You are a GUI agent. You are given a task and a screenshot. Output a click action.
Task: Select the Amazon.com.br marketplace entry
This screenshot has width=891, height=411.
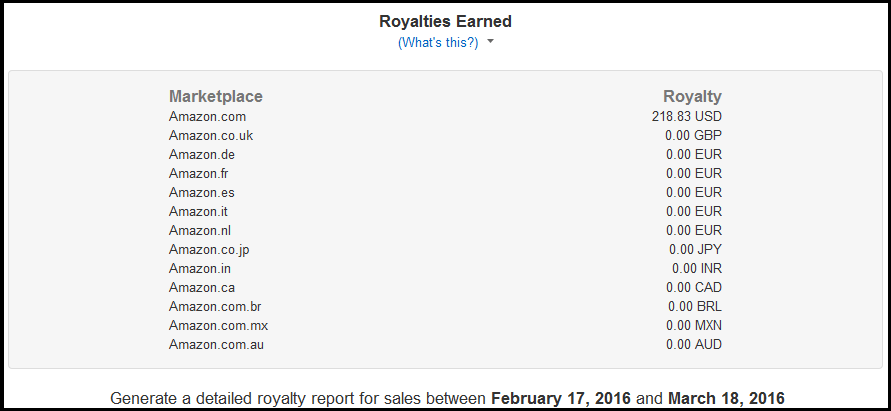[215, 306]
